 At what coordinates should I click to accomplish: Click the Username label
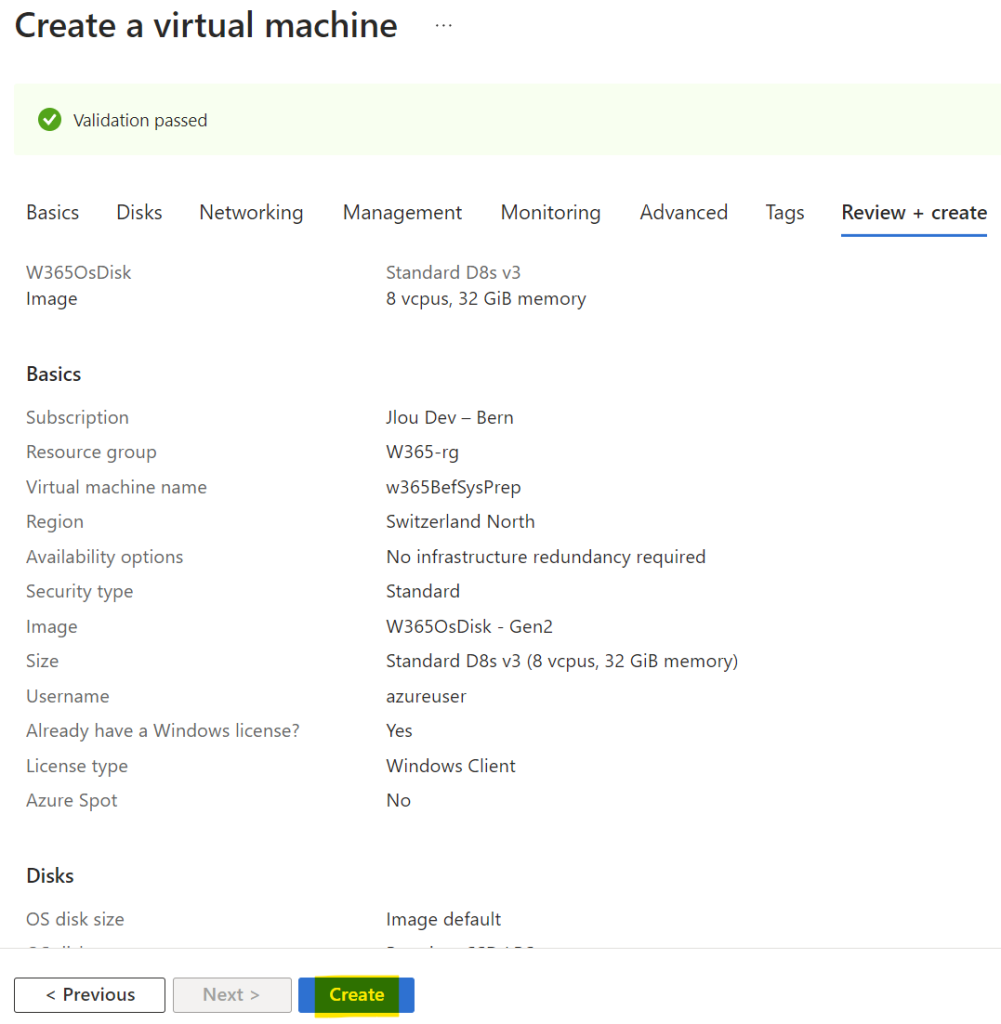(x=67, y=696)
